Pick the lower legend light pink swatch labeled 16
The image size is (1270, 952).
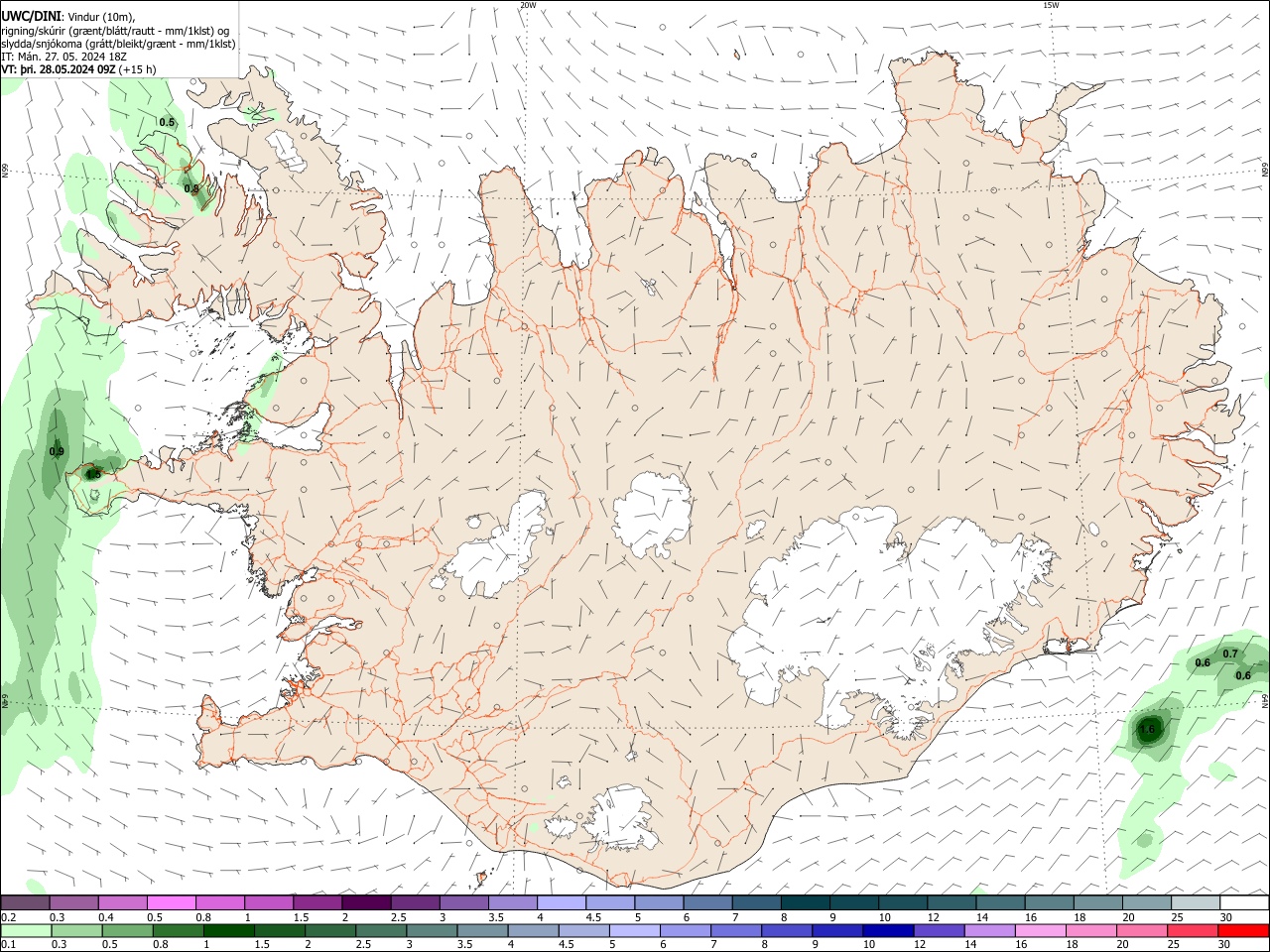tap(1041, 931)
